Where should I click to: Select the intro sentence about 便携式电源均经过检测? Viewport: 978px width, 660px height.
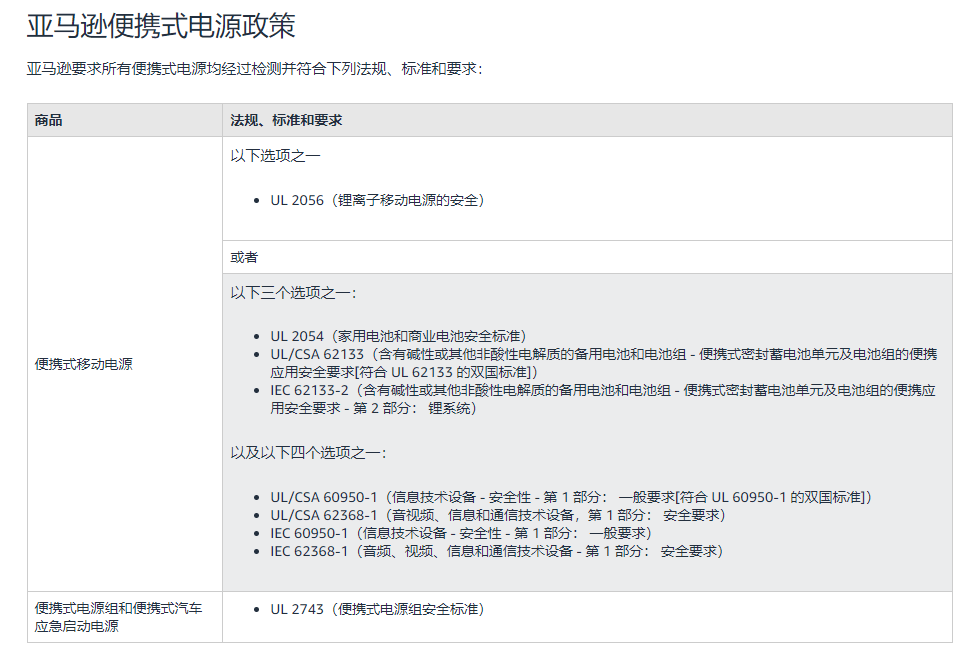click(254, 69)
